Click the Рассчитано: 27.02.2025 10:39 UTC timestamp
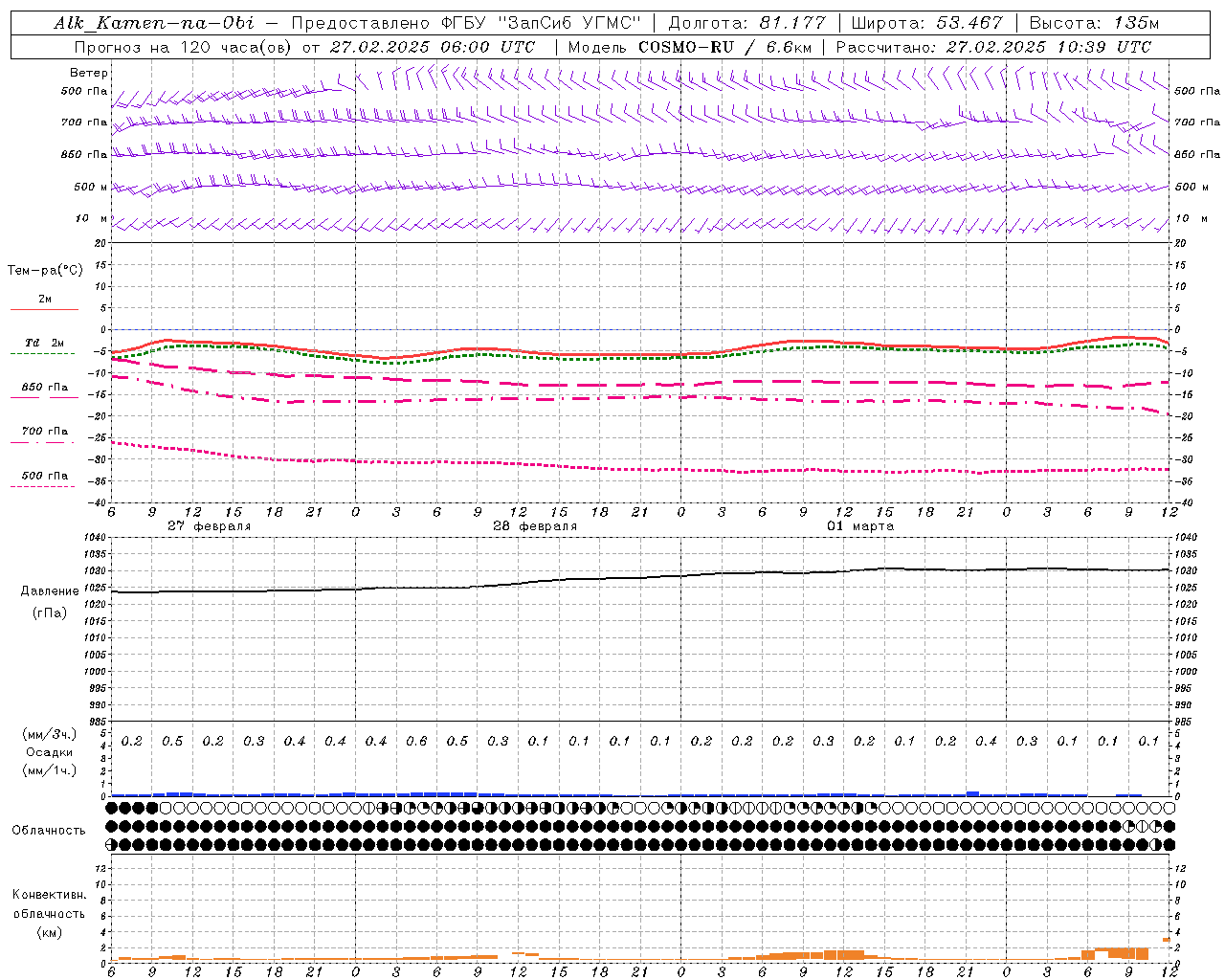This screenshot has height=980, width=1225. 993,47
